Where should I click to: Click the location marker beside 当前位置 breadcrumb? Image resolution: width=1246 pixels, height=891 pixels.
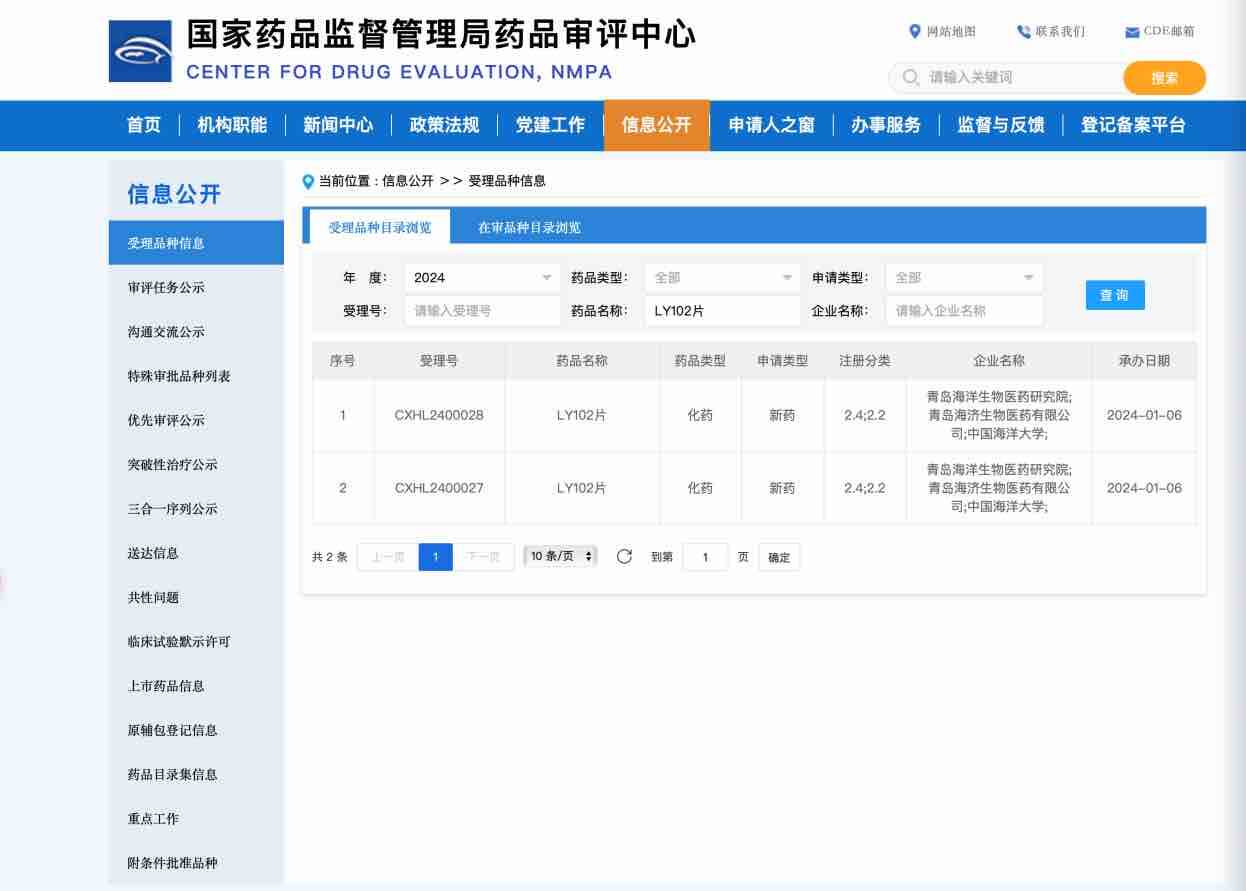click(x=307, y=181)
